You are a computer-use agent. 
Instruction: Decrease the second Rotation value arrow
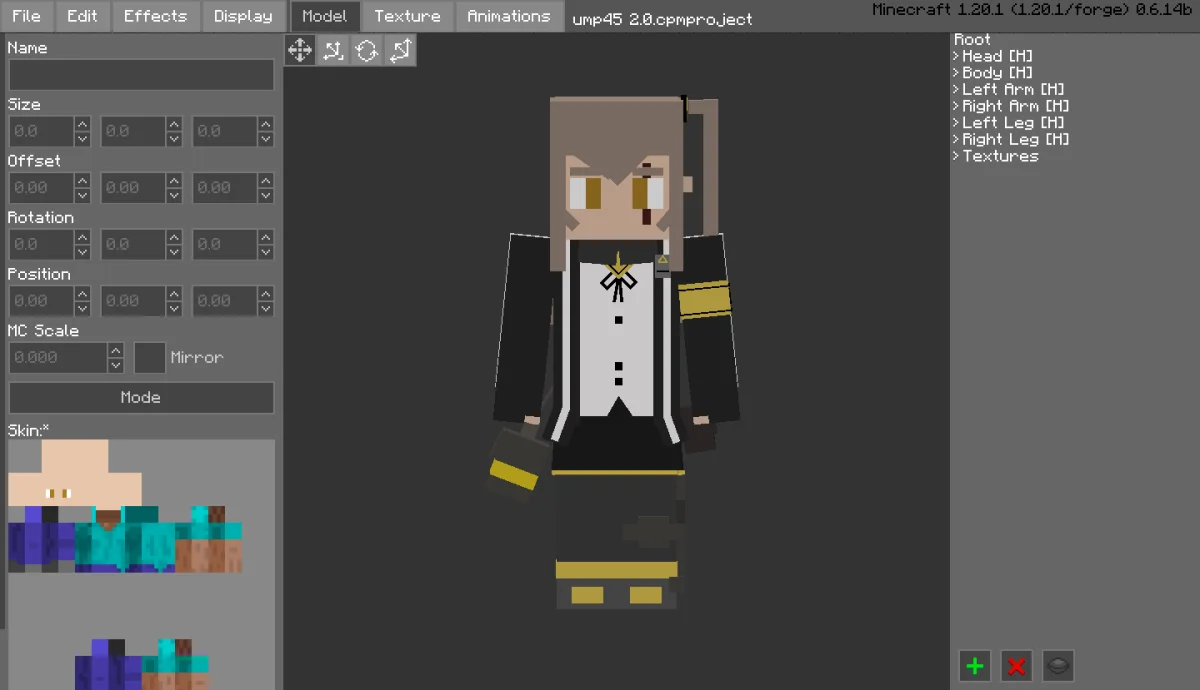coord(174,253)
